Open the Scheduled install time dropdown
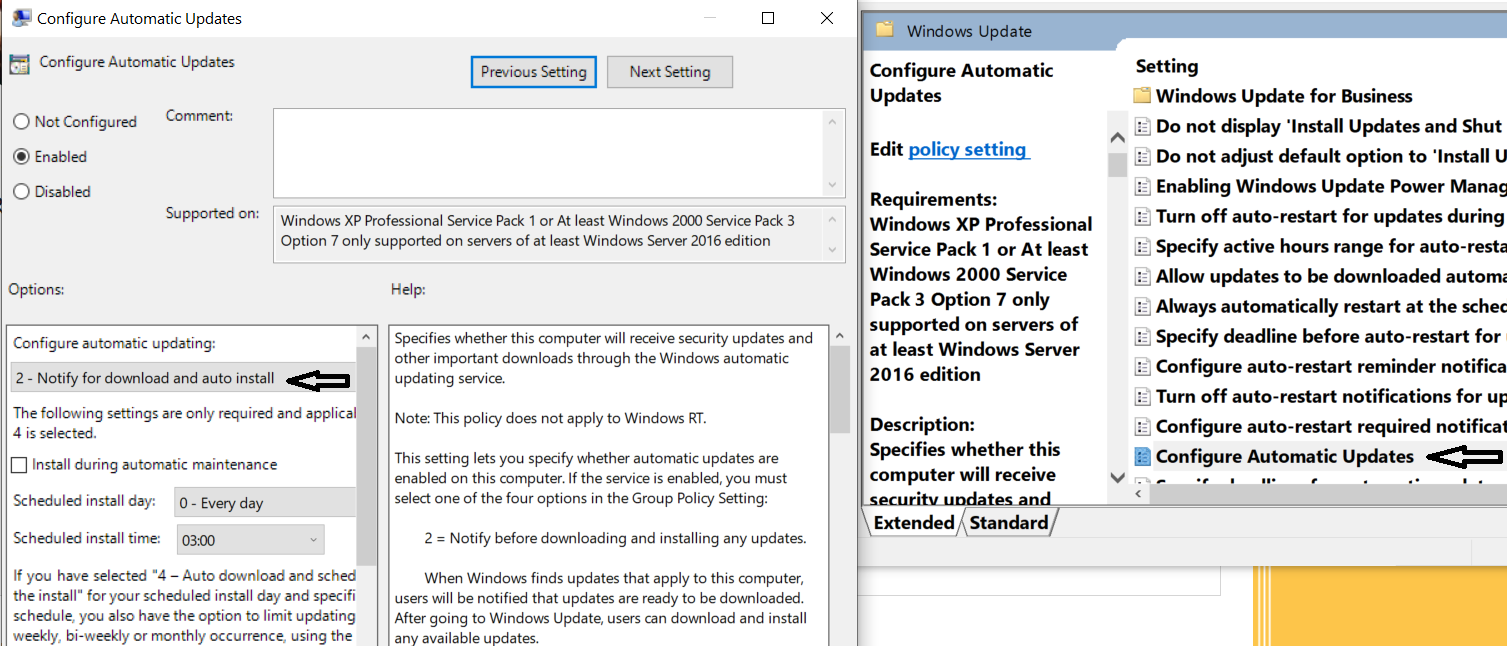Screen dimensions: 1507x646 [x=250, y=540]
